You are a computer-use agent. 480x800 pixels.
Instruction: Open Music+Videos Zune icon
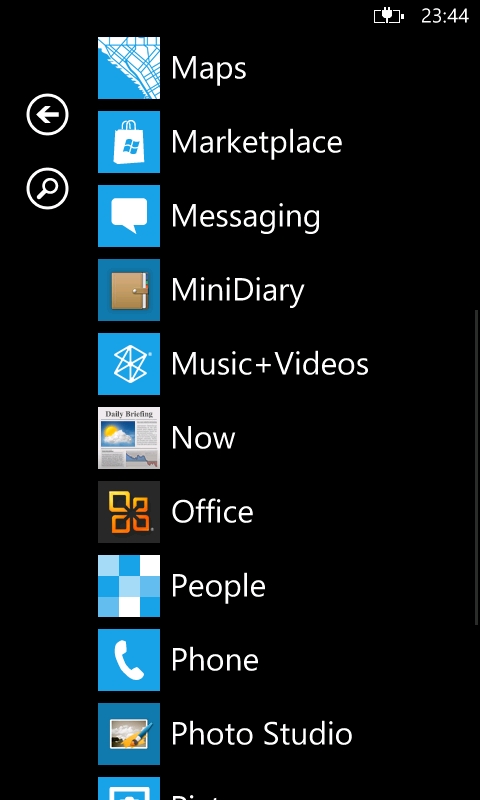tap(129, 364)
